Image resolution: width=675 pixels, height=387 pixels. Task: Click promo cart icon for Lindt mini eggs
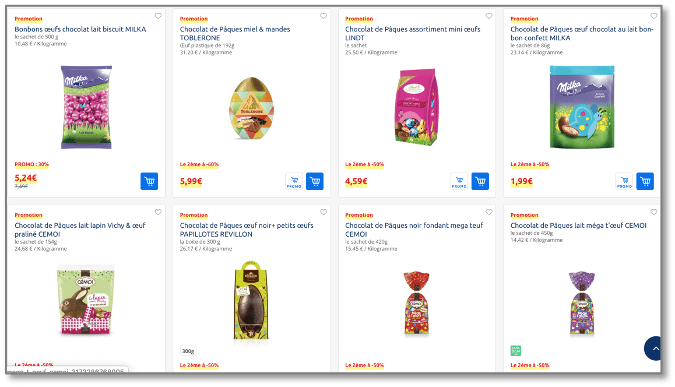[459, 181]
